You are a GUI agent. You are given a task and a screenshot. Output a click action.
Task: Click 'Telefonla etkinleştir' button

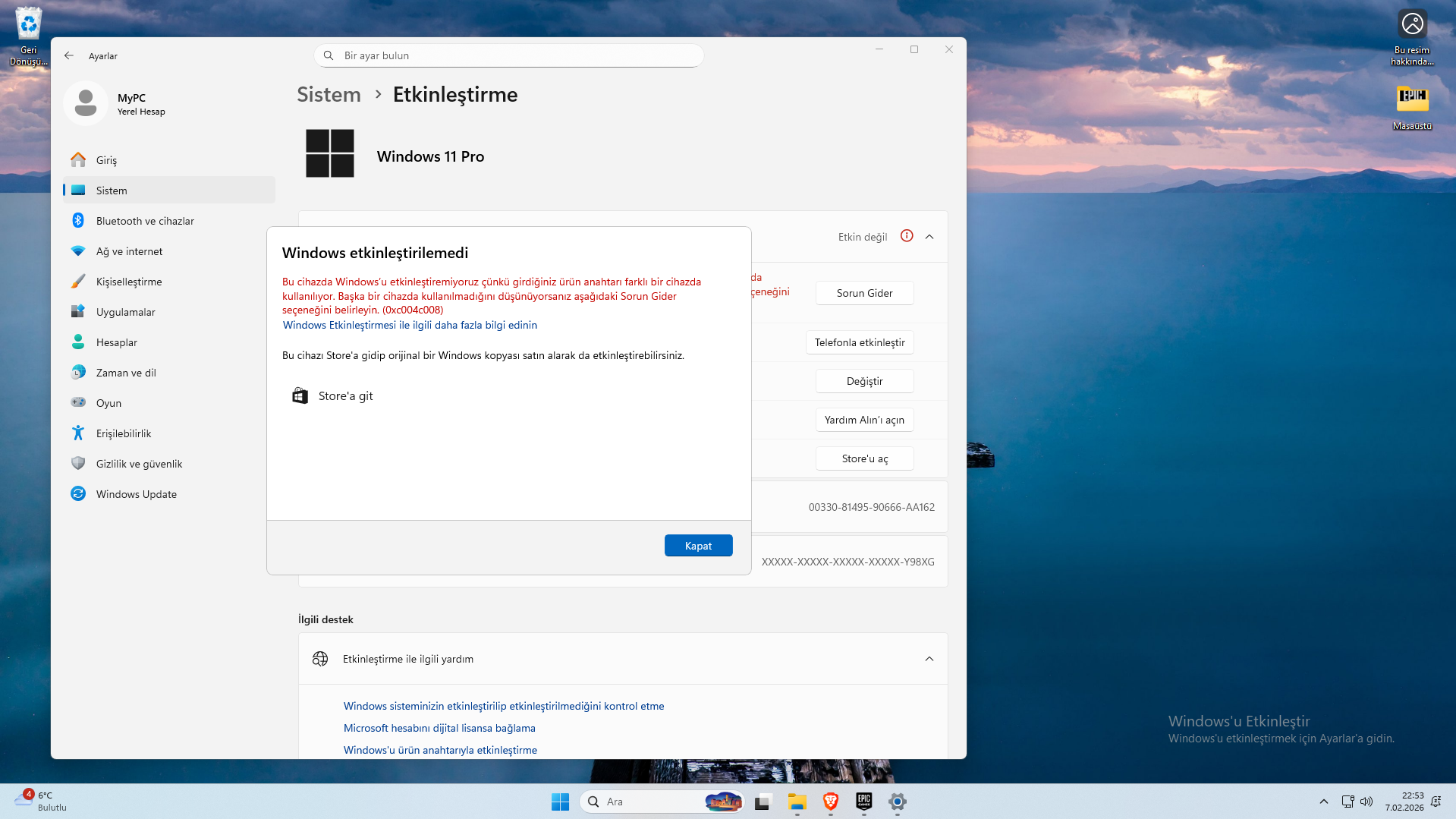click(x=860, y=342)
